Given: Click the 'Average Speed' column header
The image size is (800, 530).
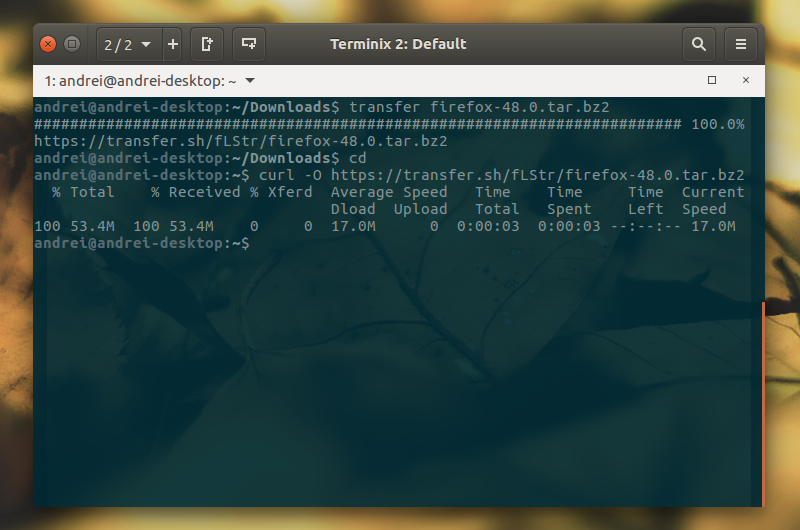Looking at the screenshot, I should 389,192.
